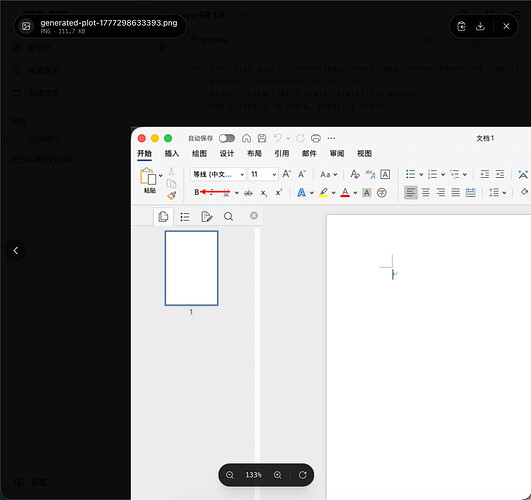Expand the Aa change case dropdown
The image size is (531, 500).
click(x=328, y=174)
